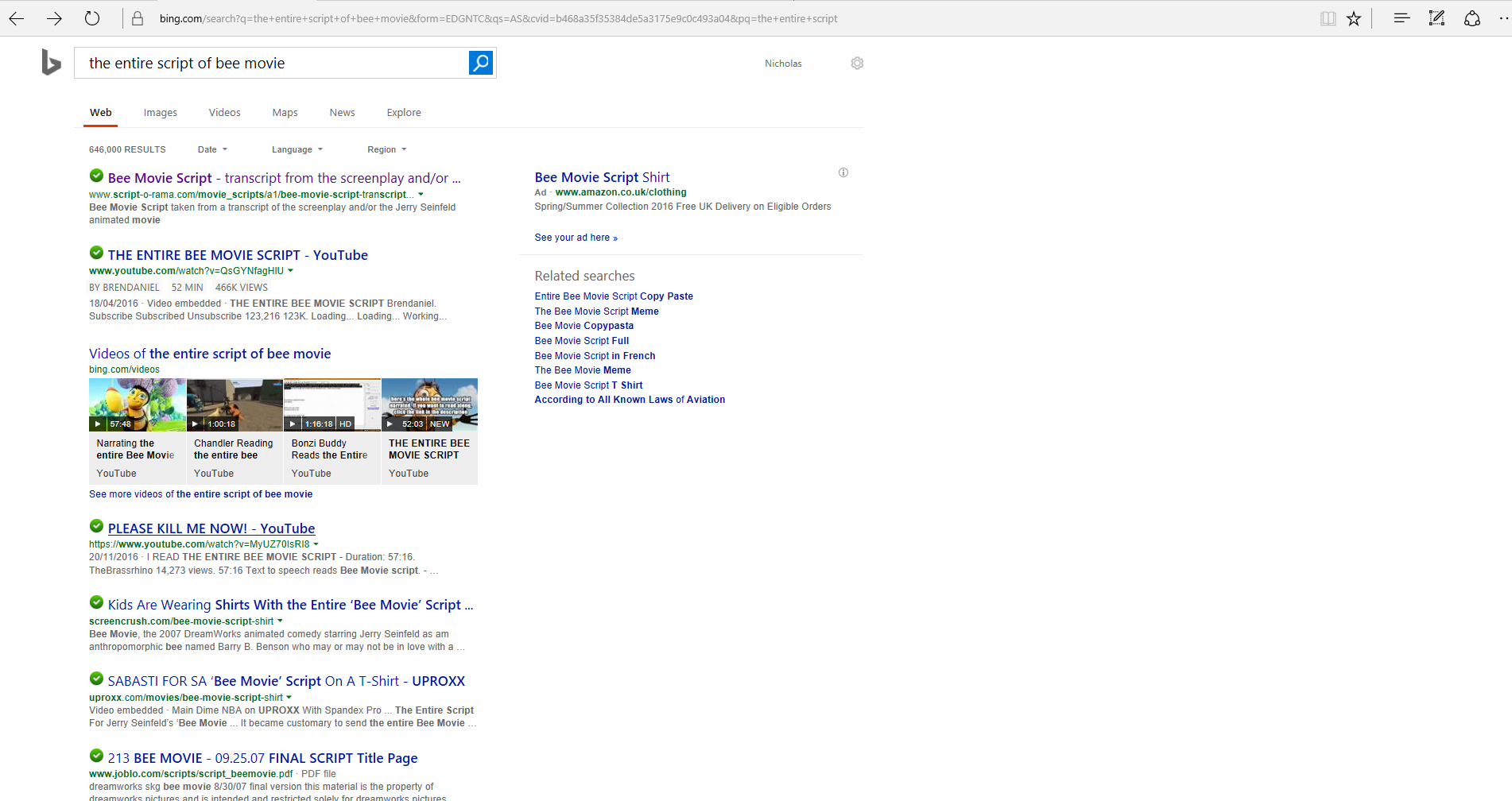The height and width of the screenshot is (801, 1512).
Task: Play Narrating the entire Bee Movie thumbnail
Action: [x=138, y=404]
